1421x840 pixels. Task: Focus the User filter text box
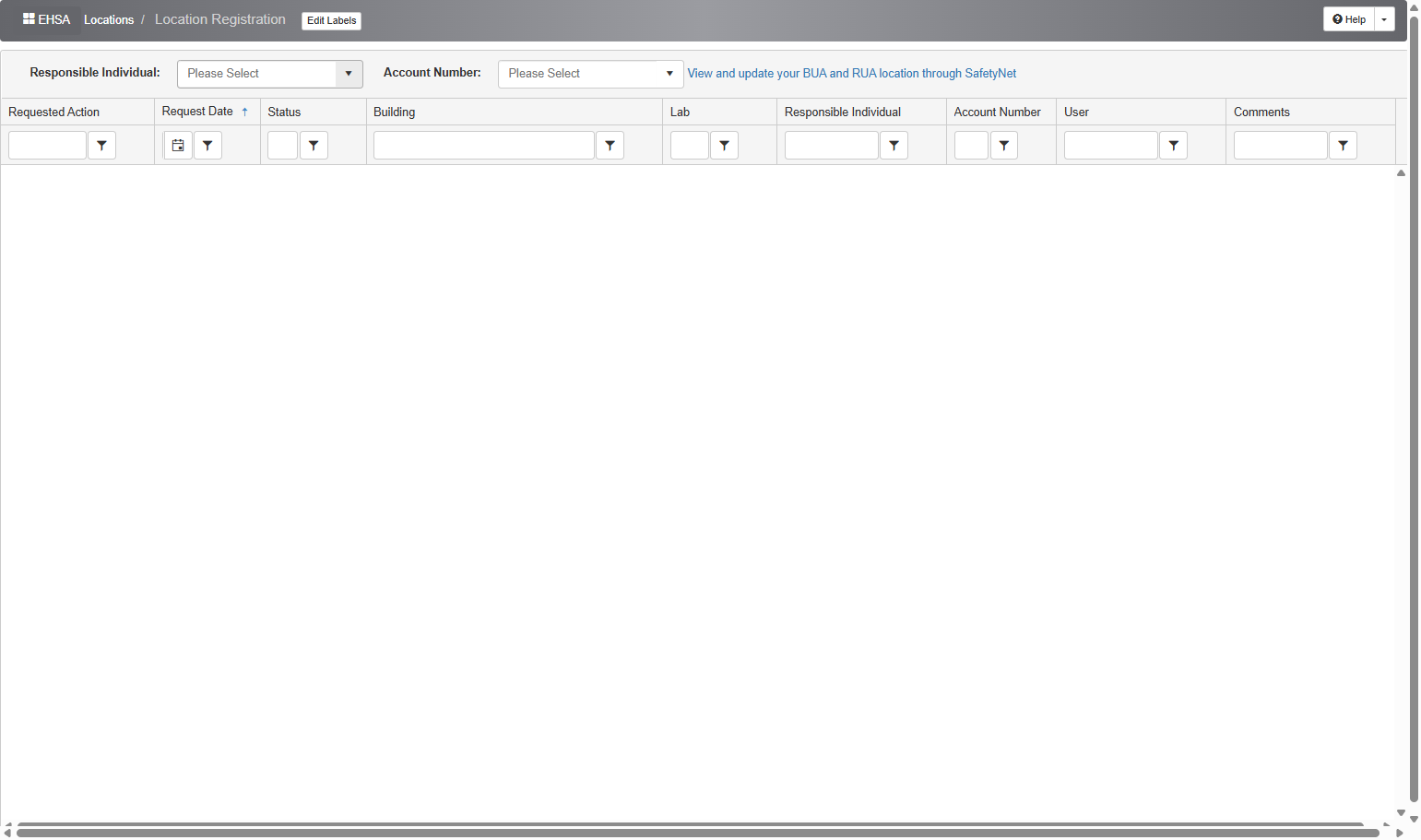pos(1111,146)
